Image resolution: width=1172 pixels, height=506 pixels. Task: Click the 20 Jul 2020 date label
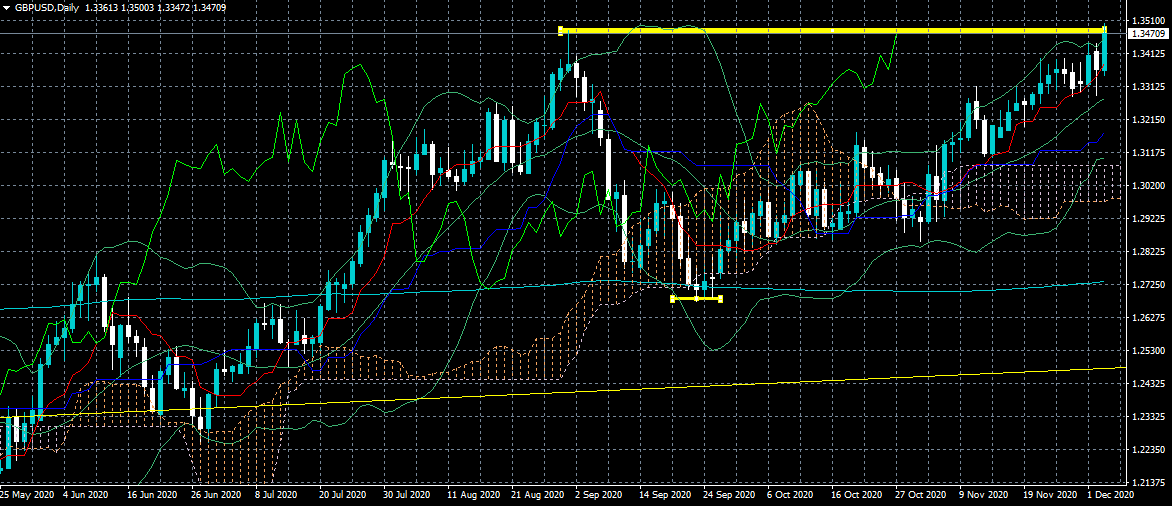click(x=344, y=495)
